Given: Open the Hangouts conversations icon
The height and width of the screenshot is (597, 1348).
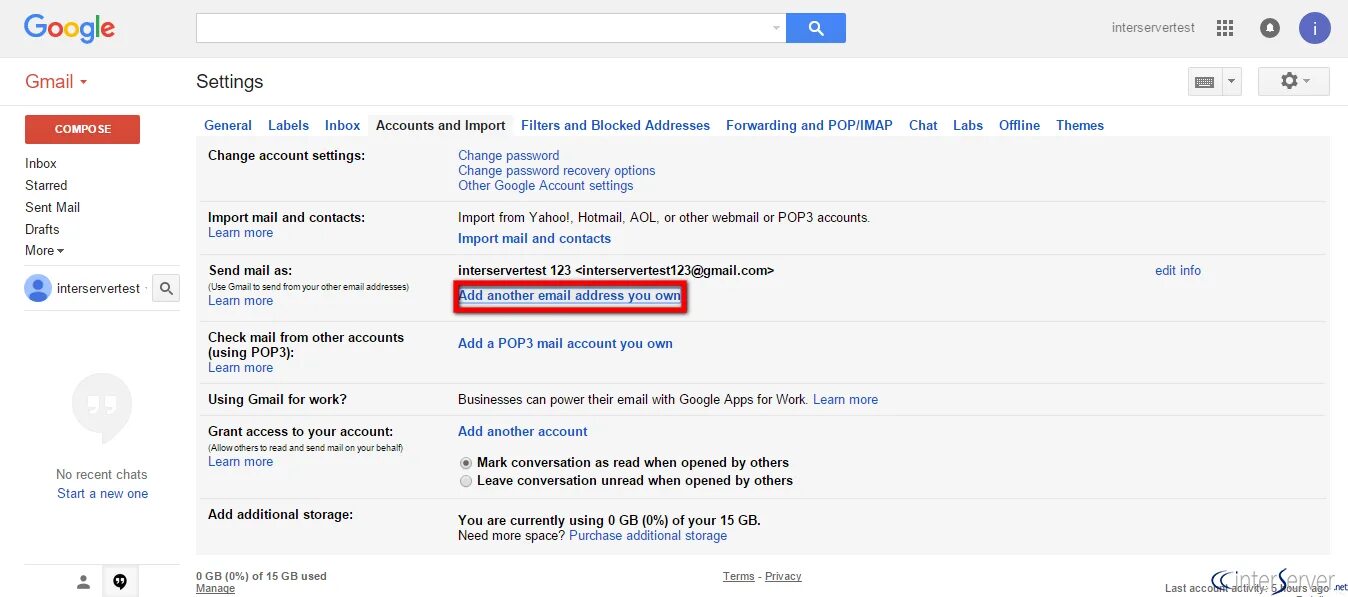Looking at the screenshot, I should (120, 581).
